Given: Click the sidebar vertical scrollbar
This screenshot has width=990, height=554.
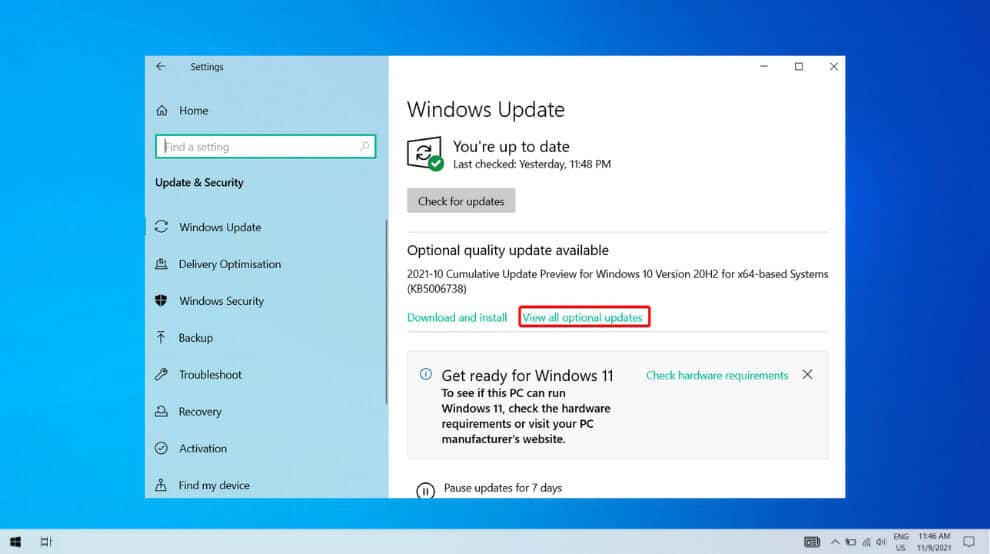Looking at the screenshot, I should click(386, 311).
